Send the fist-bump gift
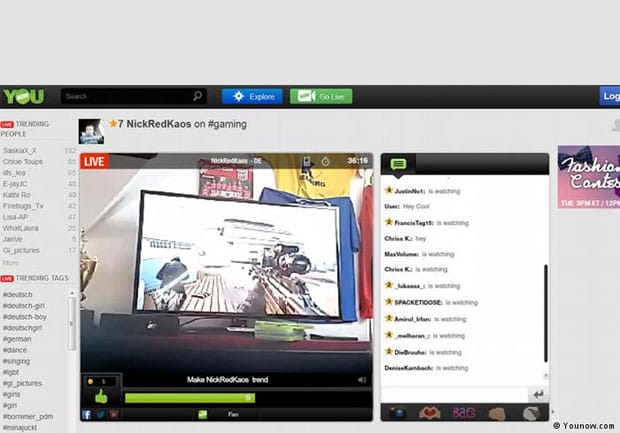Viewport: 620px width, 433px height. (x=497, y=414)
